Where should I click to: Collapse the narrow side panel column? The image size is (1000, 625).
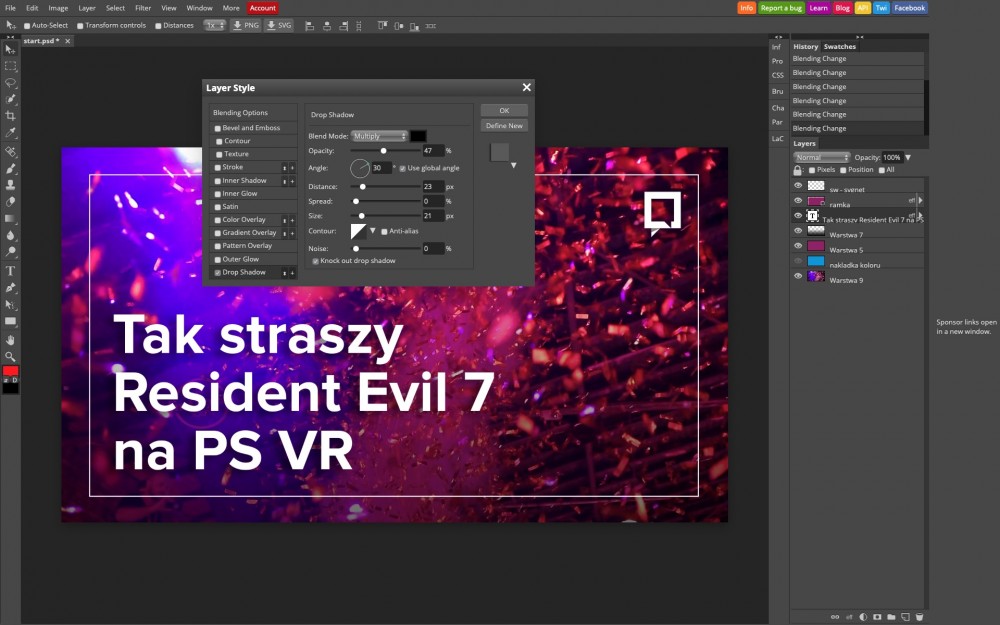pos(777,37)
